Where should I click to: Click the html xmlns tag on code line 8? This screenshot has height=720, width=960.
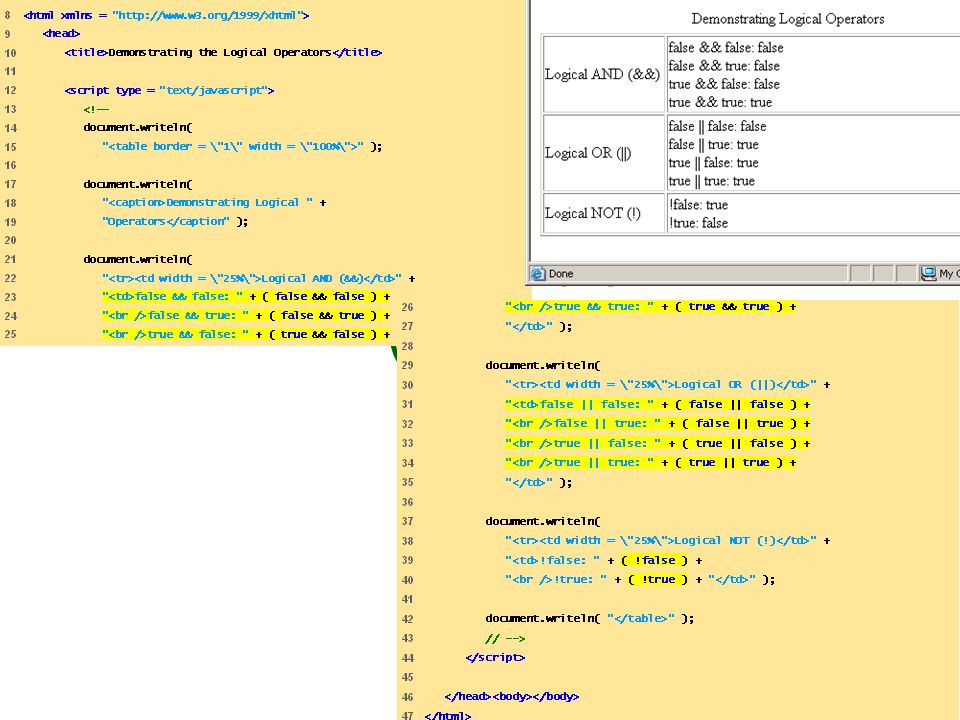167,15
